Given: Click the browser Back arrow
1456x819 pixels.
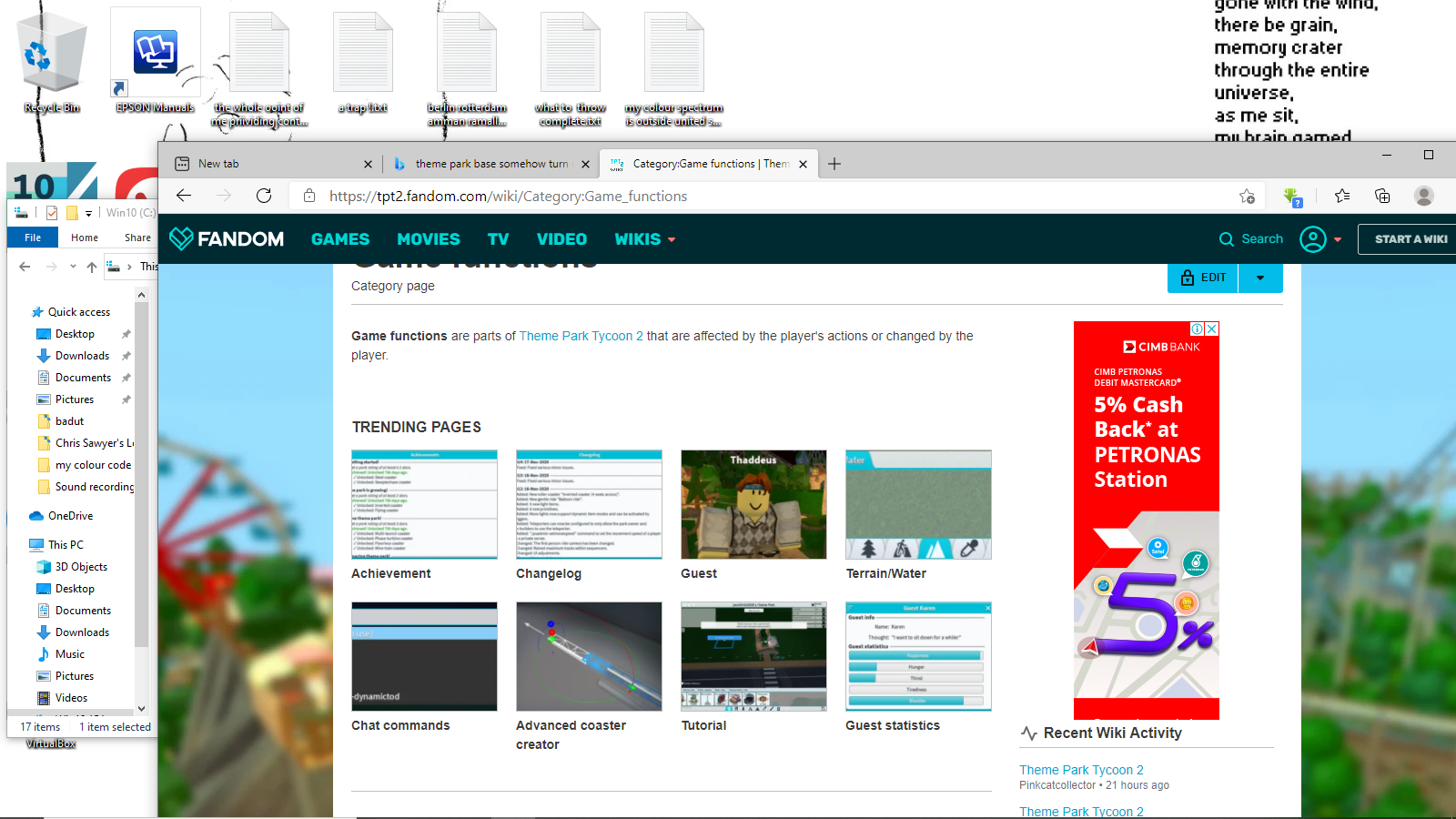Looking at the screenshot, I should 184,196.
